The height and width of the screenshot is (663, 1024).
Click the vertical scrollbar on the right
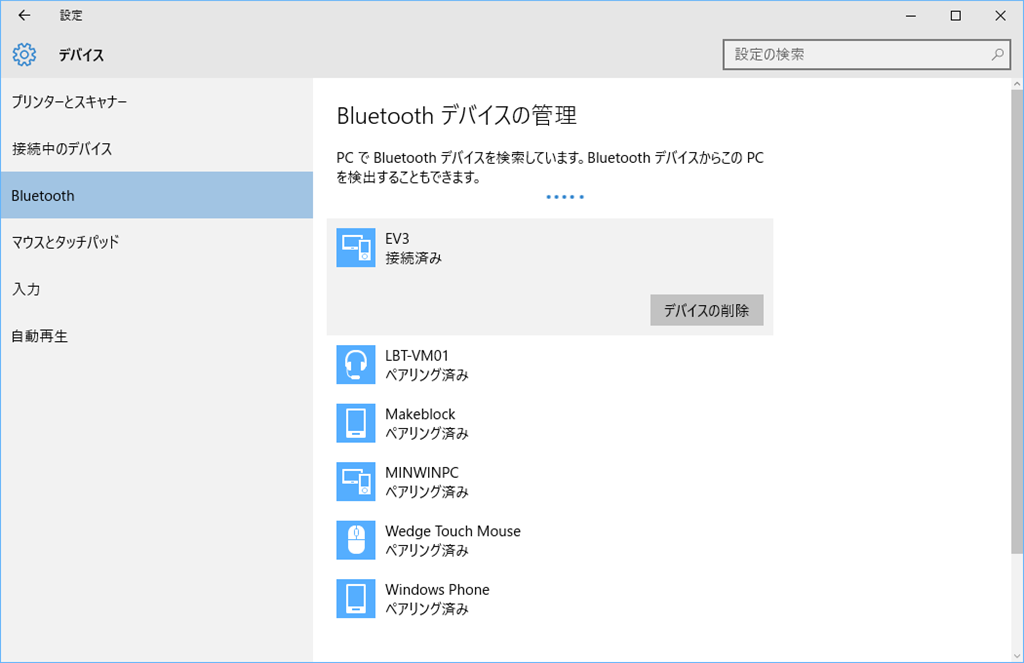(x=1016, y=320)
